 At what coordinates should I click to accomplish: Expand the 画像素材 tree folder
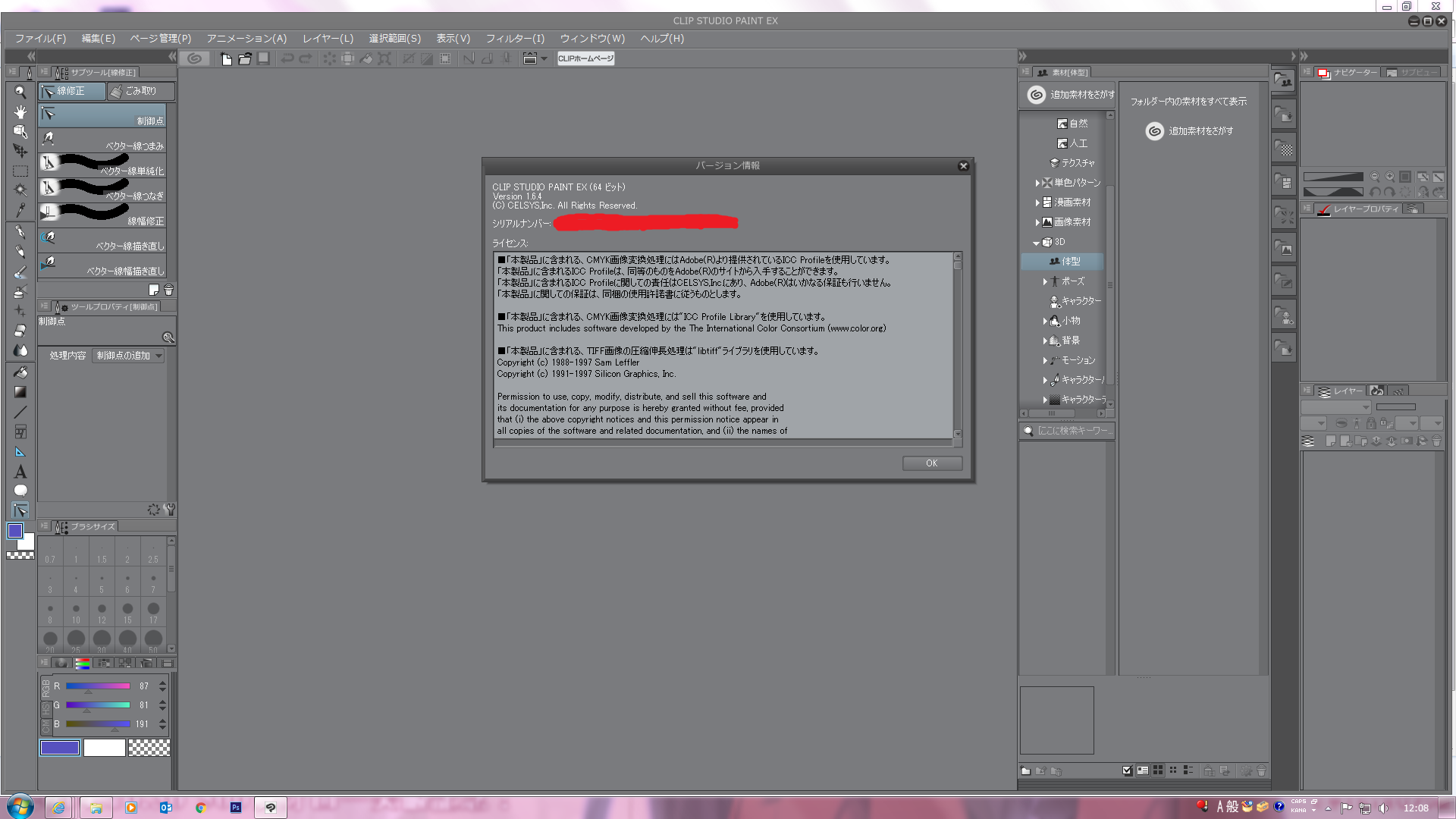1037,222
